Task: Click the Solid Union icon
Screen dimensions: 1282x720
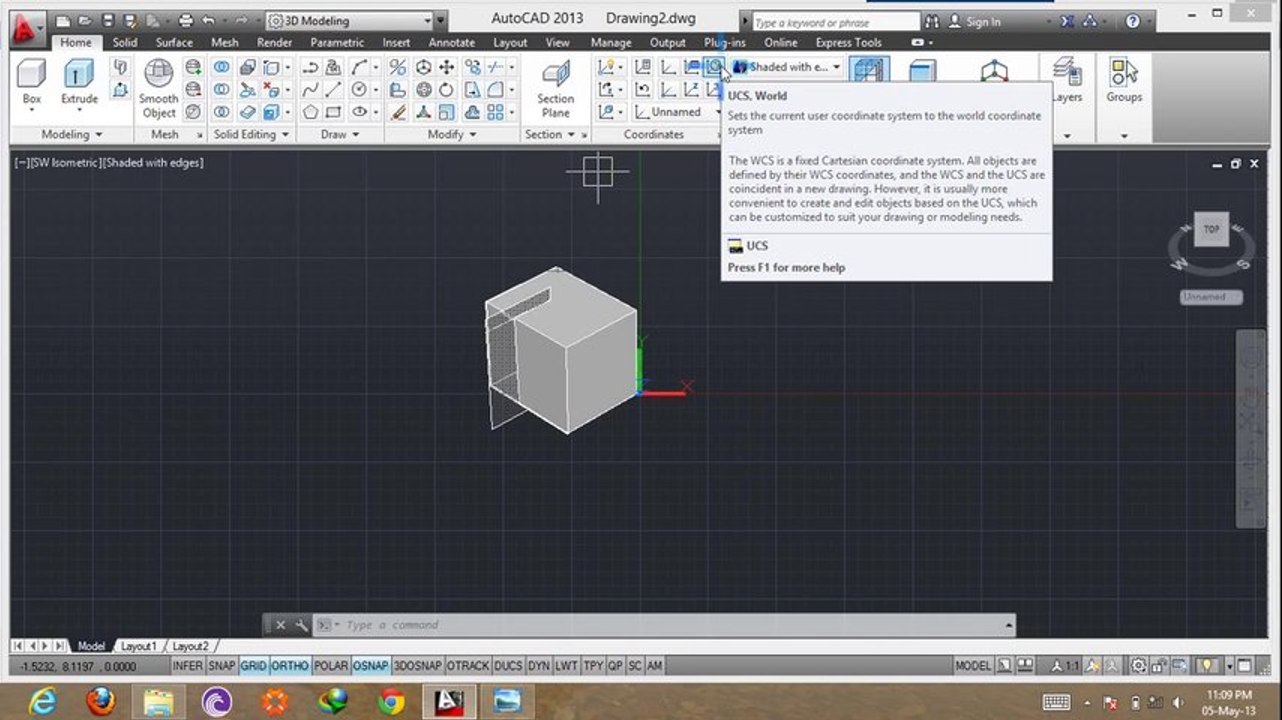Action: 221,67
